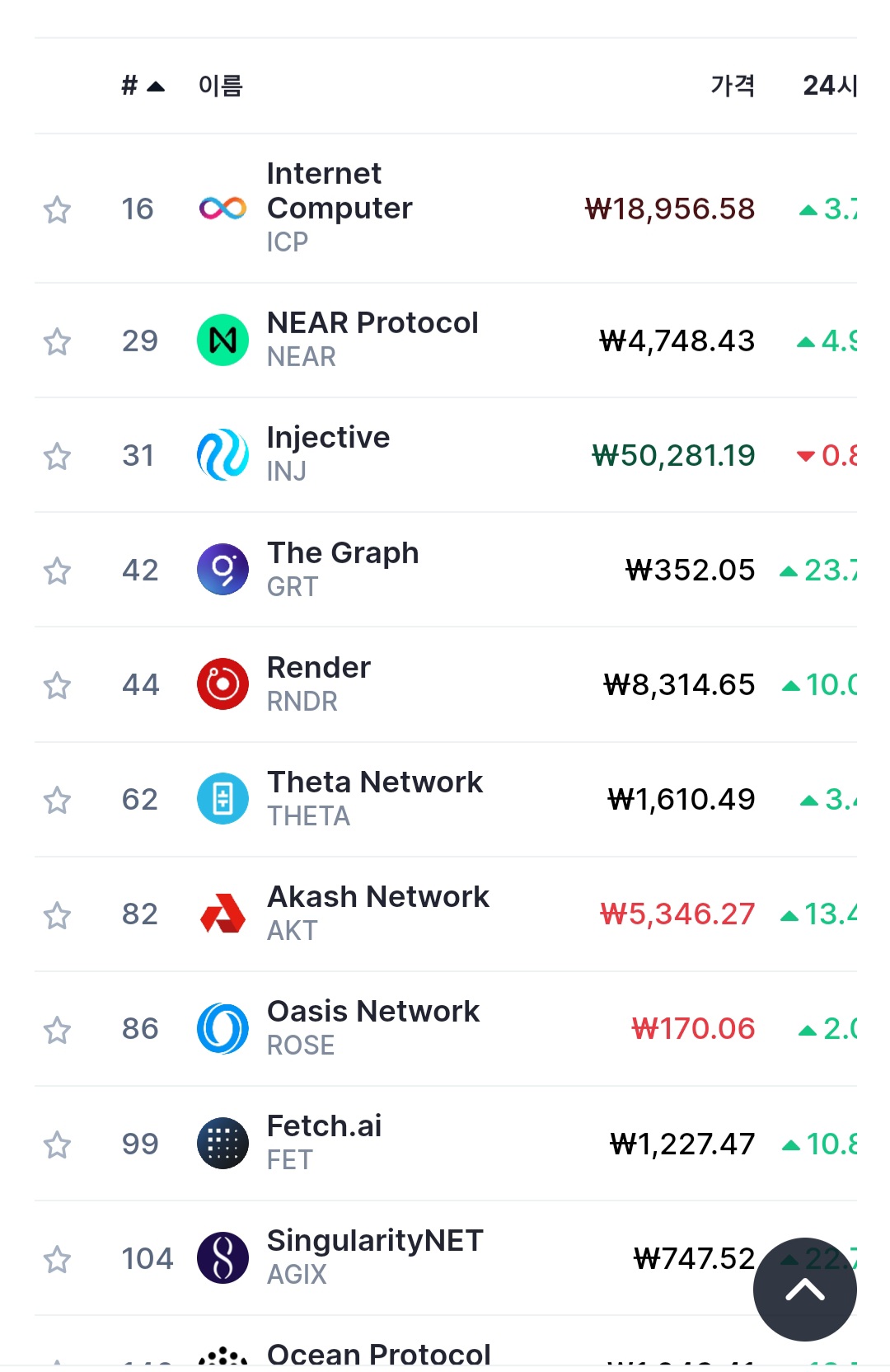Click the red Render logo
Image resolution: width=890 pixels, height=1372 pixels.
[222, 684]
